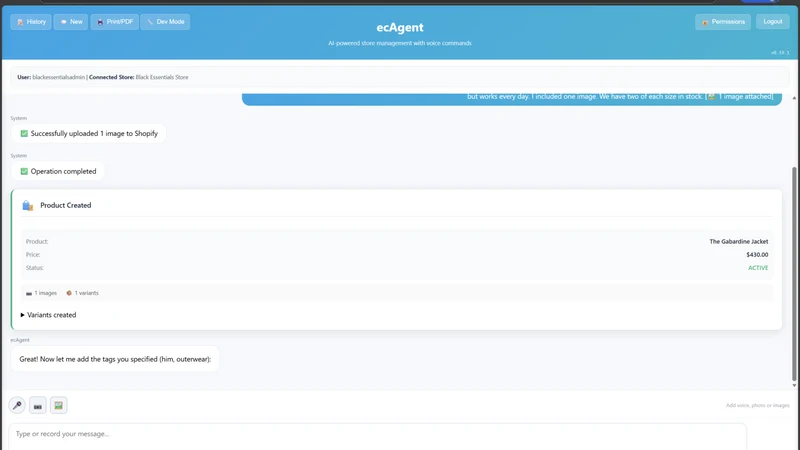This screenshot has height=450, width=800.
Task: Click the 'Great! Now let me add the tags' message
Action: point(115,359)
